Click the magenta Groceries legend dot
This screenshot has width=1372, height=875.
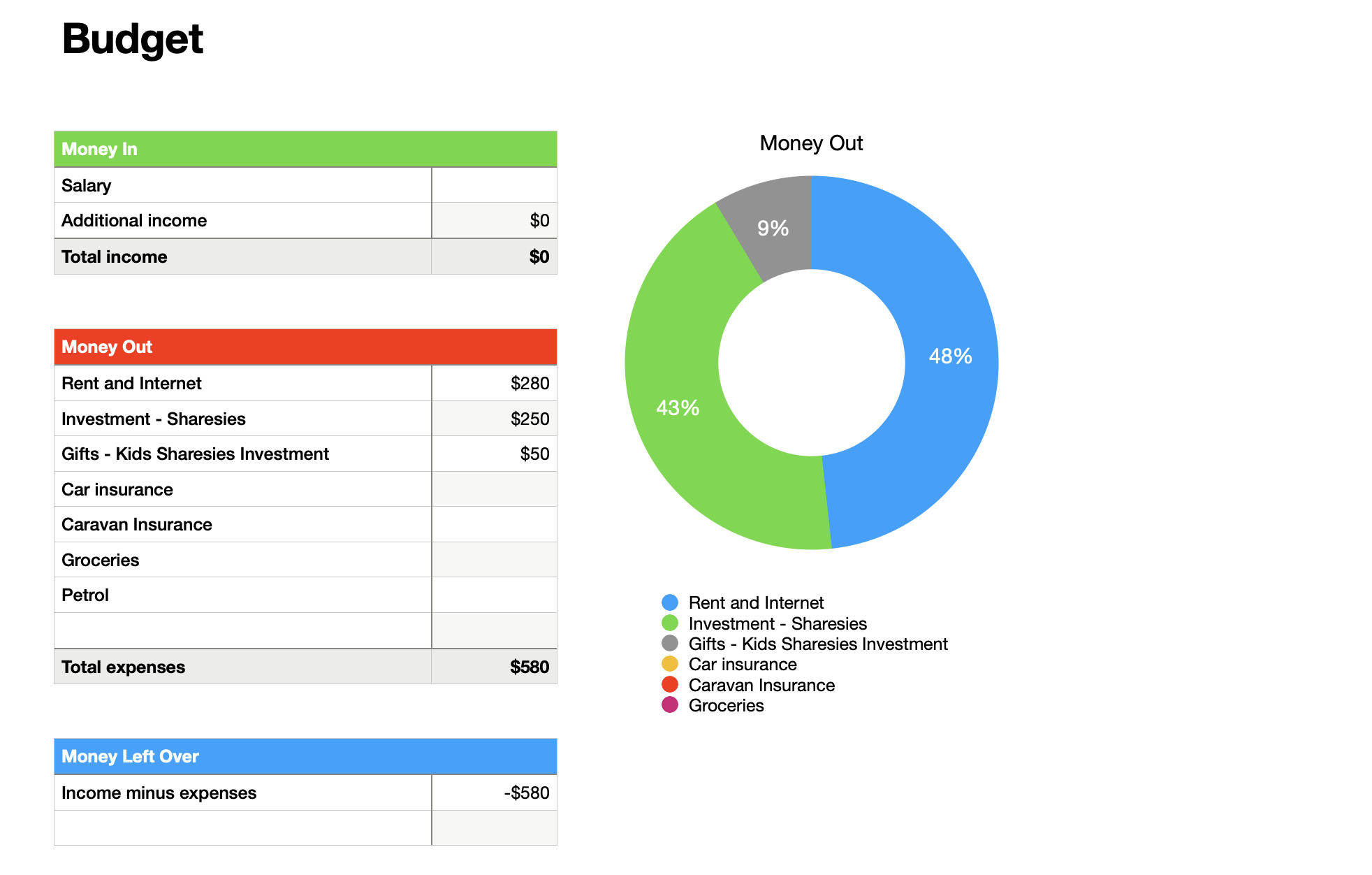point(670,704)
